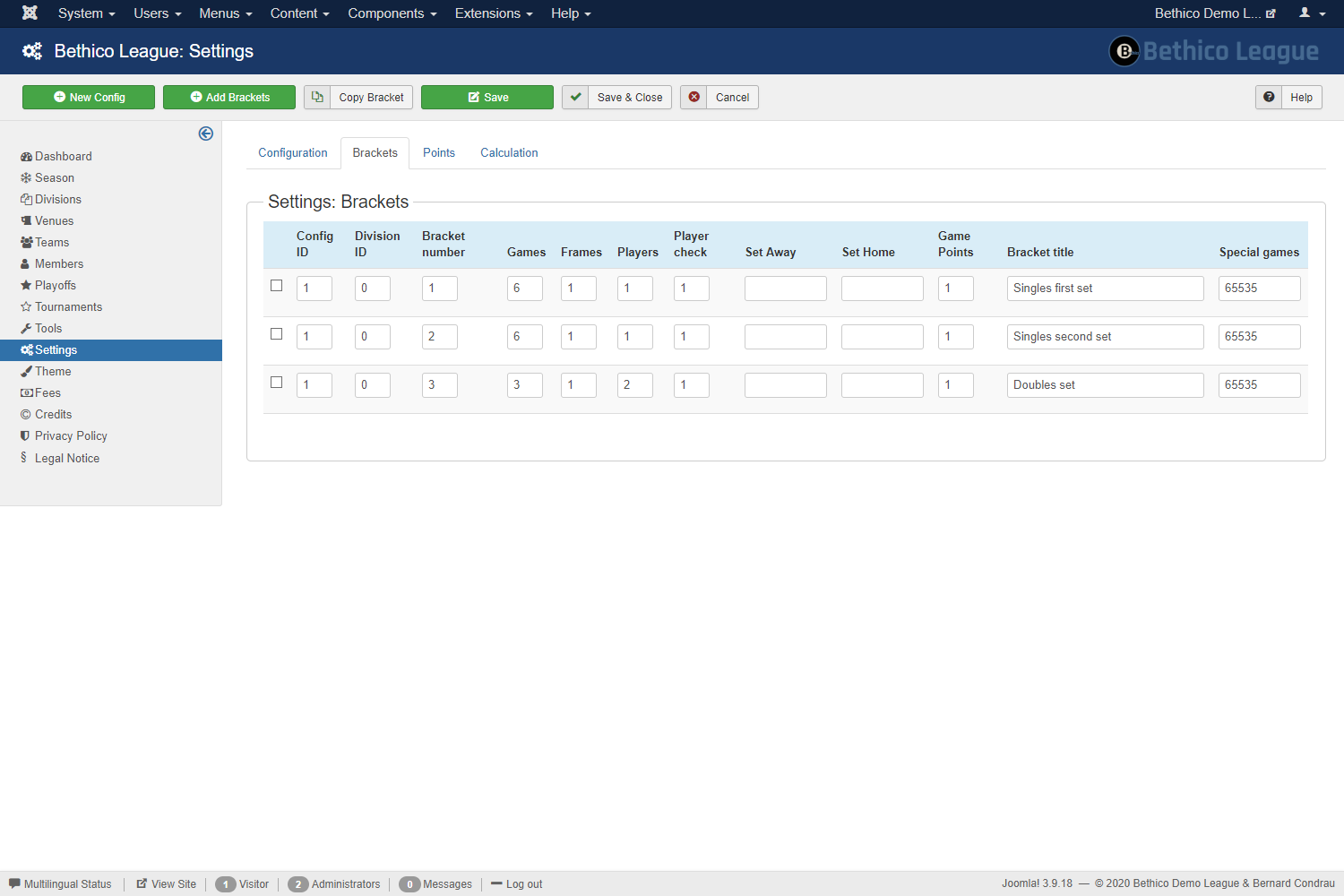The height and width of the screenshot is (896, 1344).
Task: Select the Singles first set row checkbox
Action: click(x=277, y=286)
